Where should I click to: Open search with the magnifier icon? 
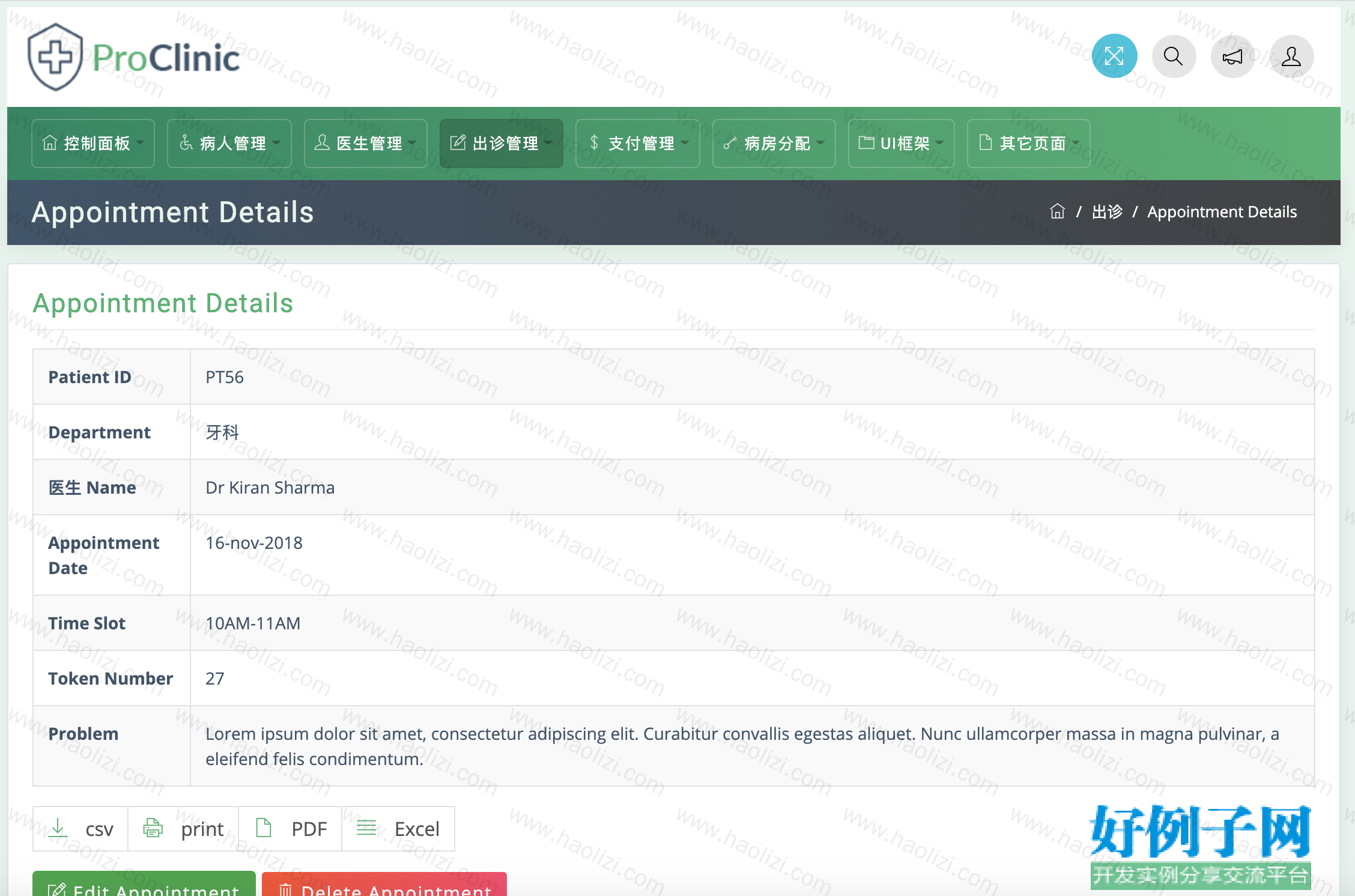pos(1174,56)
